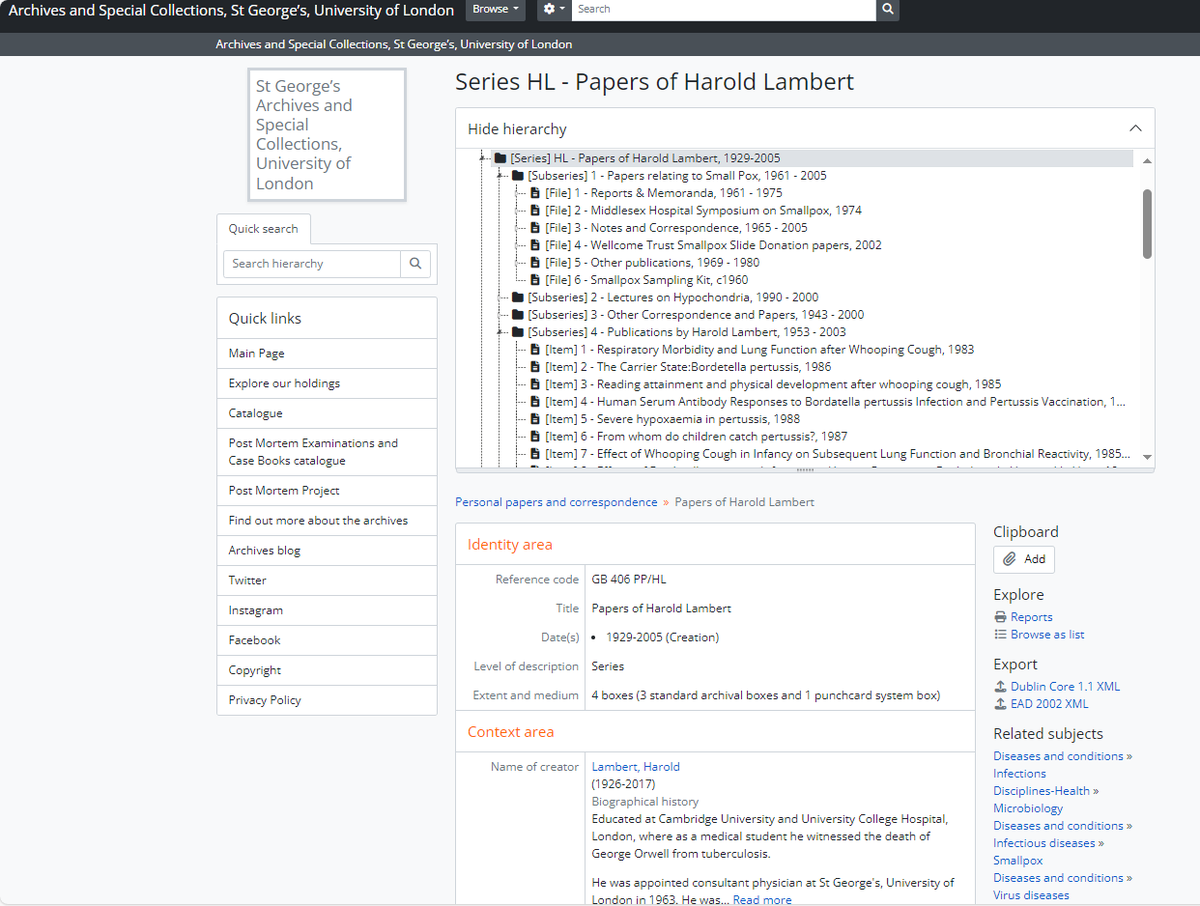1200x906 pixels.
Task: Open Item 7 Effect of Whooping Cough in Infancy
Action: coord(837,454)
